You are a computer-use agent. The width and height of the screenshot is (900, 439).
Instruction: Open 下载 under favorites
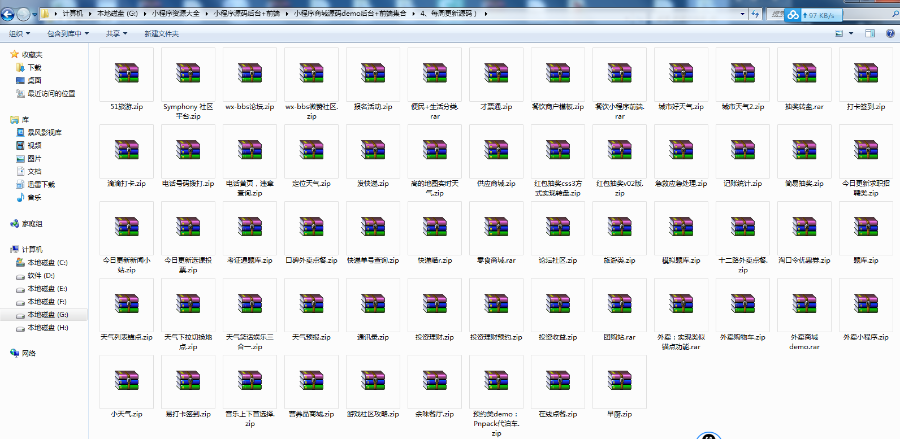coord(34,68)
